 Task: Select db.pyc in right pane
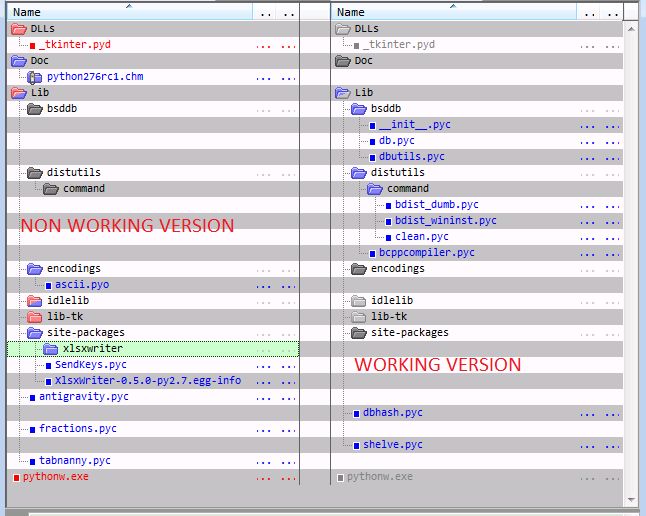pos(397,141)
